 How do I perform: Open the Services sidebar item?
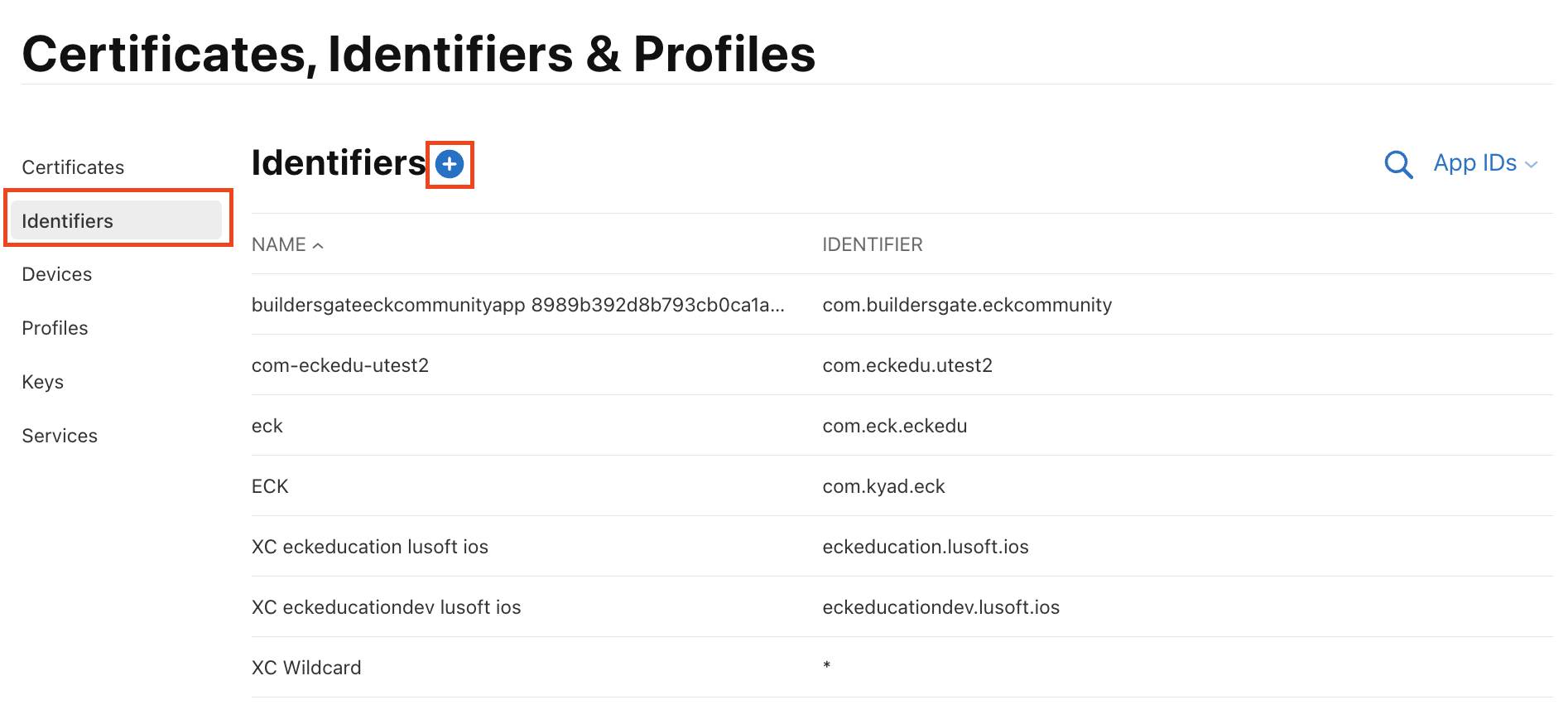click(60, 436)
